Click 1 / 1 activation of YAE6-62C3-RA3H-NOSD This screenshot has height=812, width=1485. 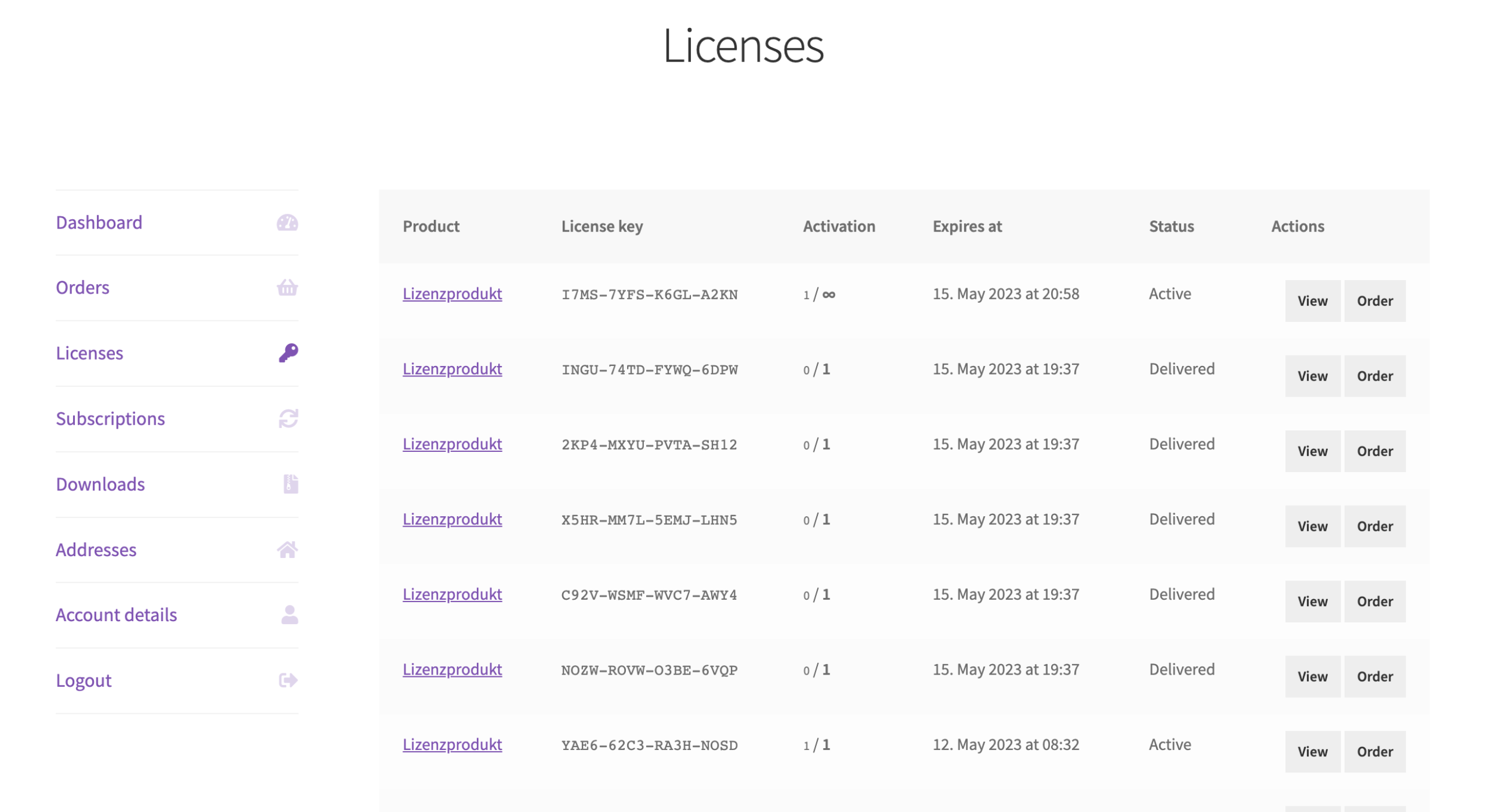point(816,745)
